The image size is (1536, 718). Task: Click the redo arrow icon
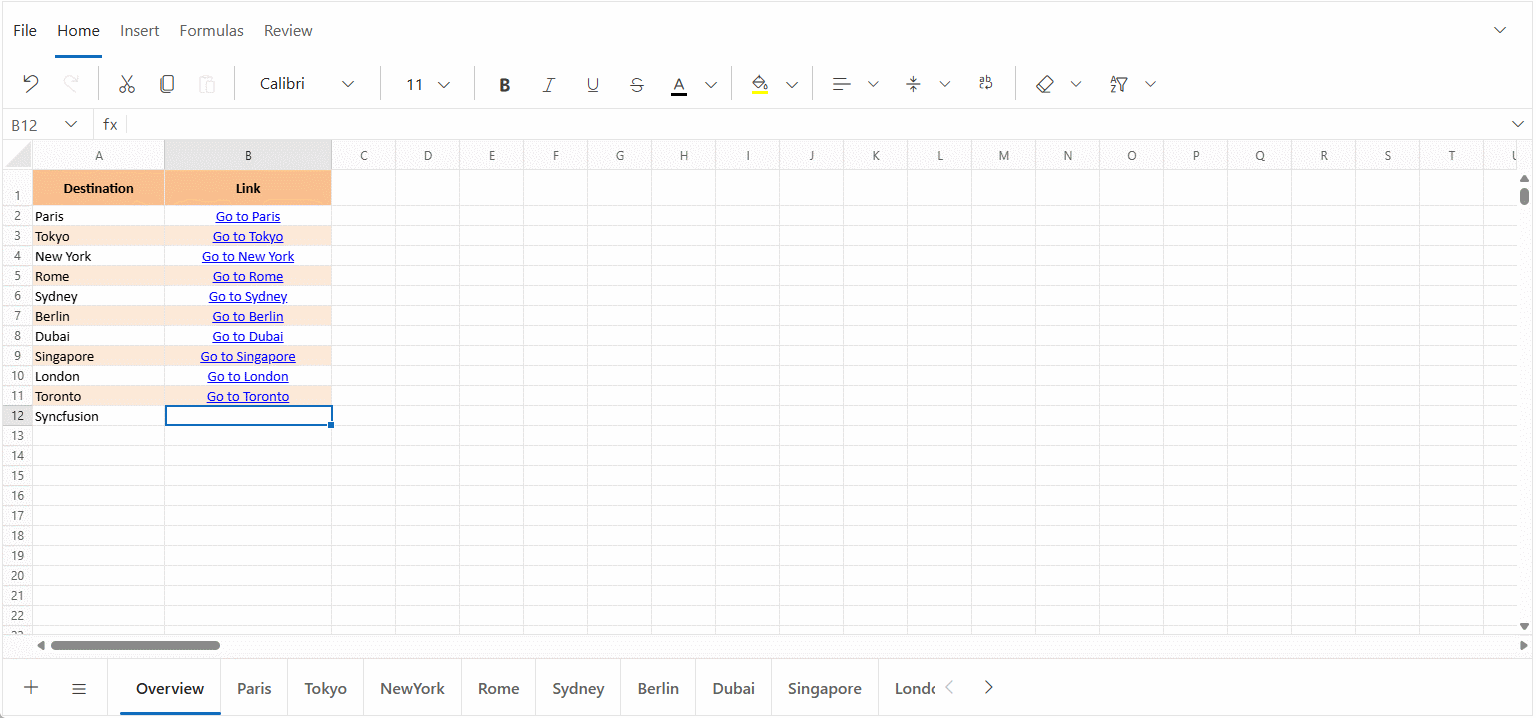[71, 84]
